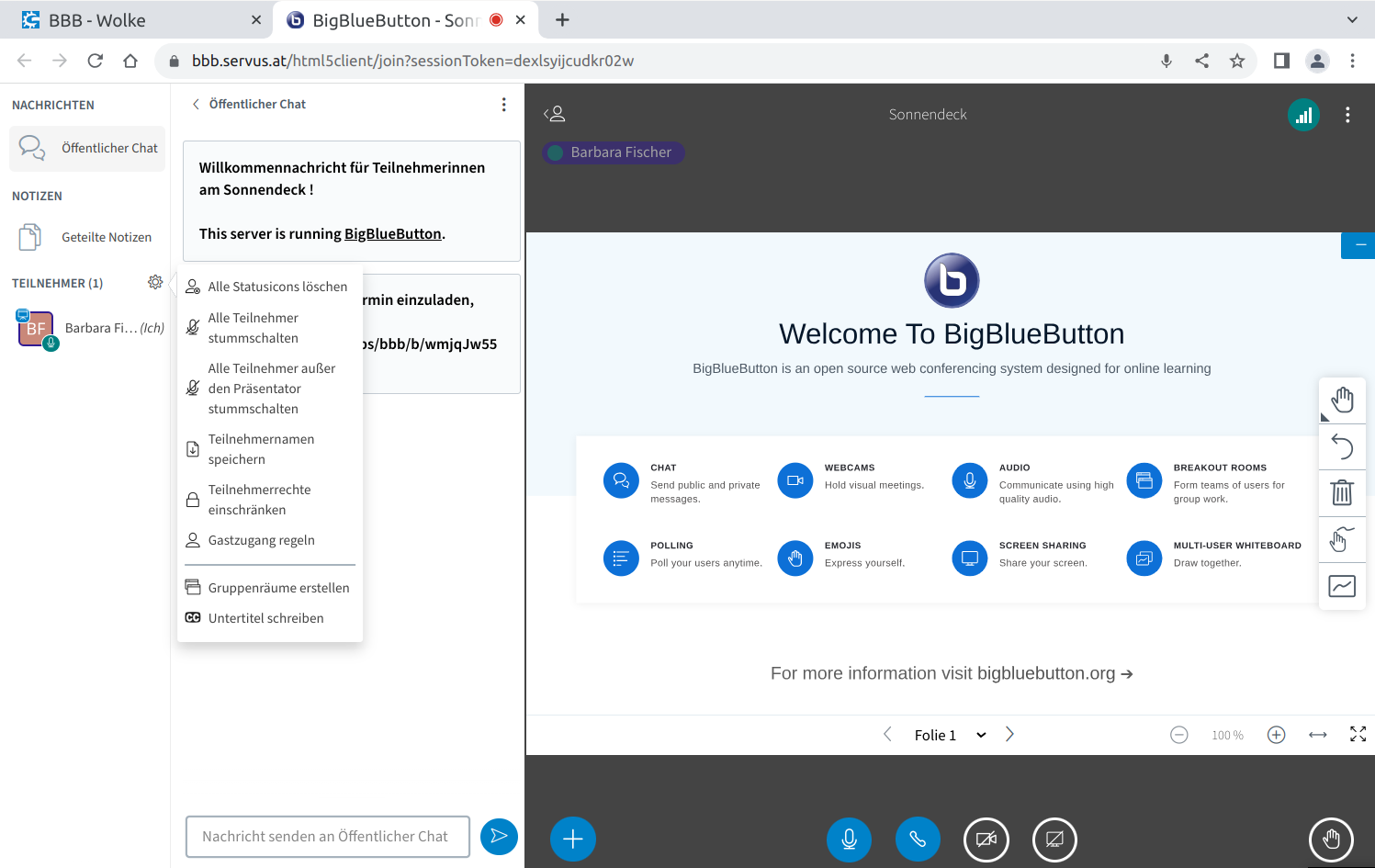Send the chat message
The image size is (1375, 868).
coord(499,836)
